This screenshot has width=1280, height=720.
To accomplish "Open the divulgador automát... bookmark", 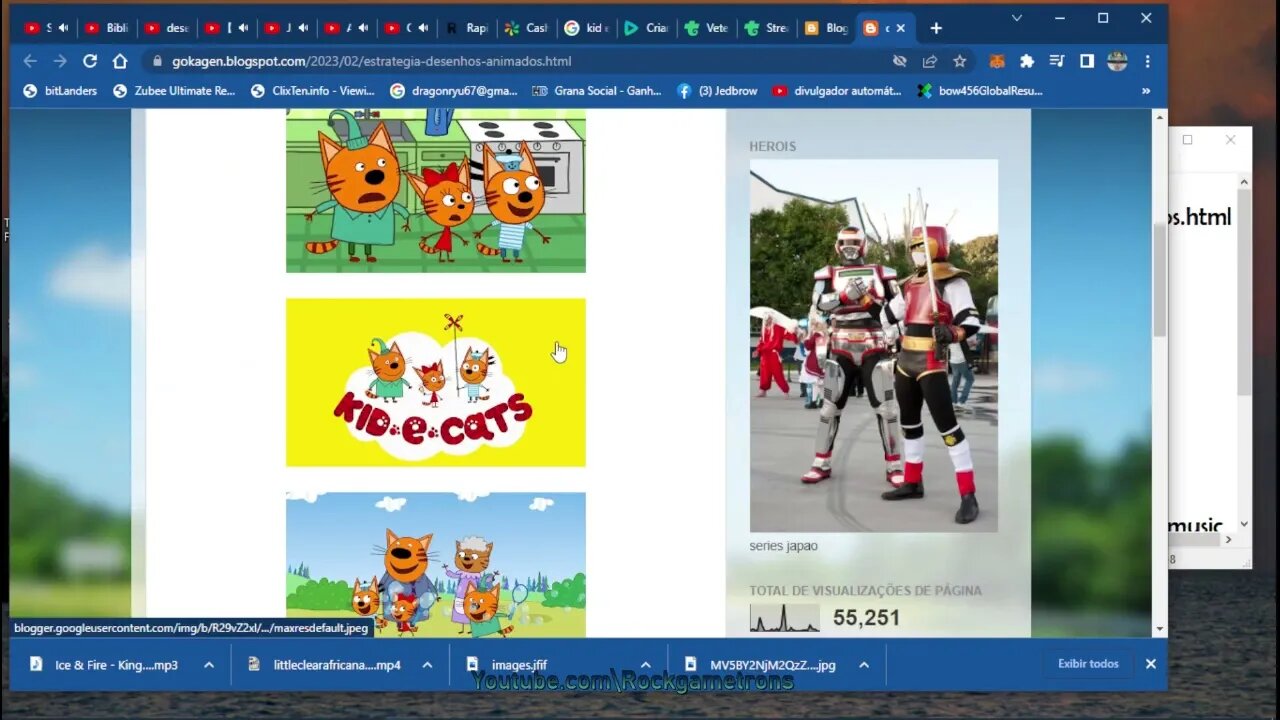I will (837, 90).
